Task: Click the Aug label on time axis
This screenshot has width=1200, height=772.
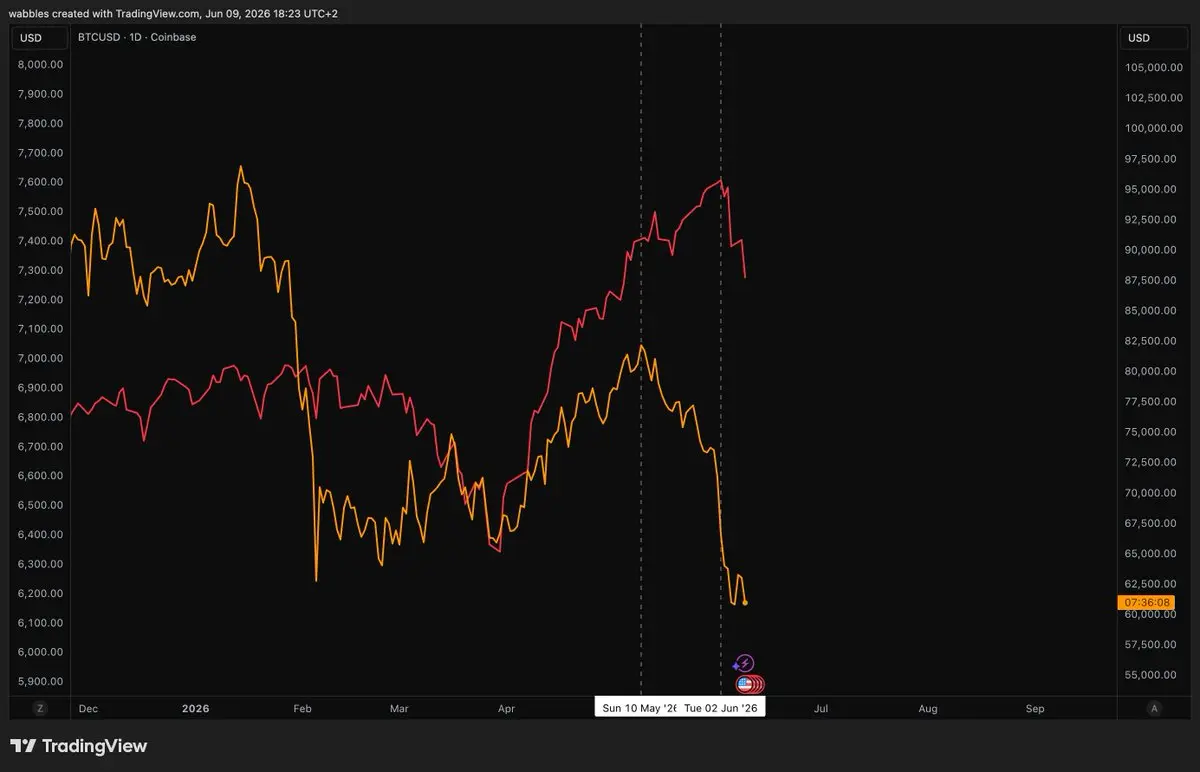Action: [x=928, y=709]
